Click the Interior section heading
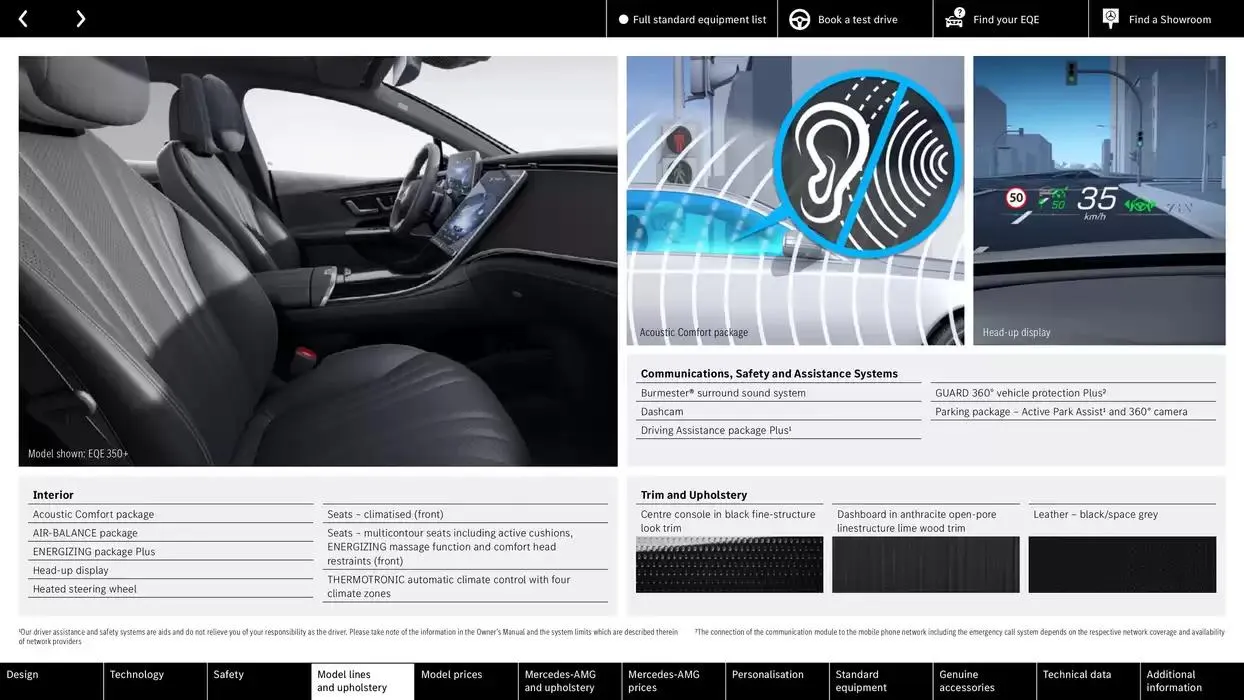The image size is (1244, 700). (53, 495)
